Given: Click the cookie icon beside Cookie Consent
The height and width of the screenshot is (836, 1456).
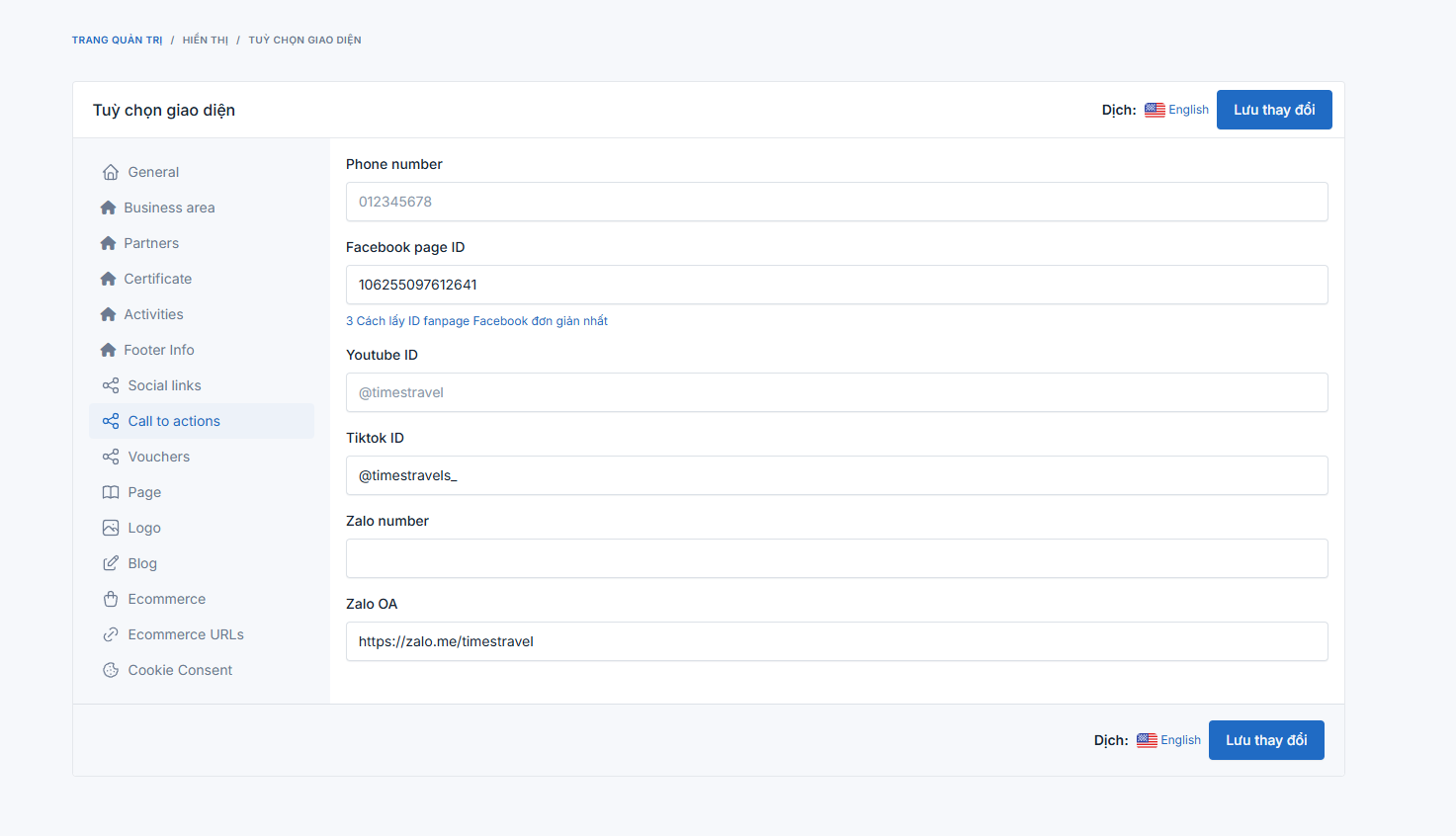Looking at the screenshot, I should (x=111, y=670).
